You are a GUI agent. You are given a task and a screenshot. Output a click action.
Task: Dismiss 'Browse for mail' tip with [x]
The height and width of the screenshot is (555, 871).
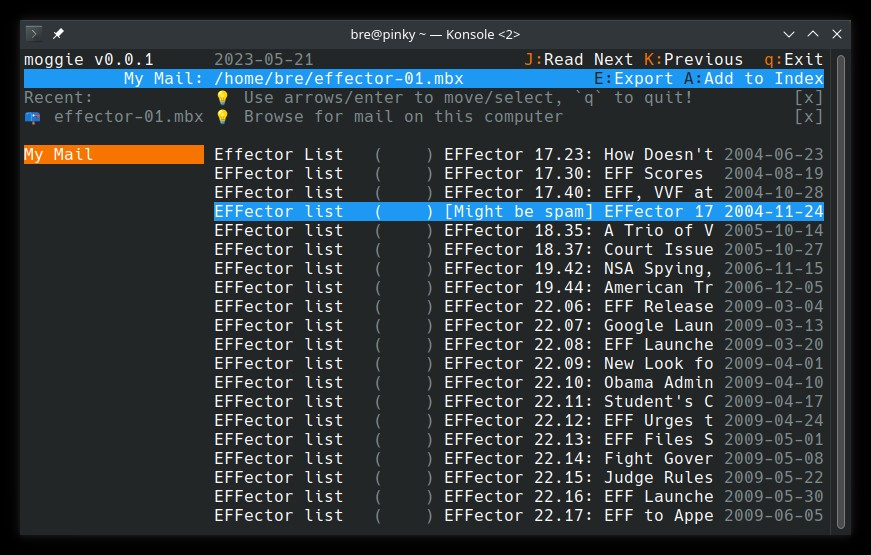(x=808, y=117)
